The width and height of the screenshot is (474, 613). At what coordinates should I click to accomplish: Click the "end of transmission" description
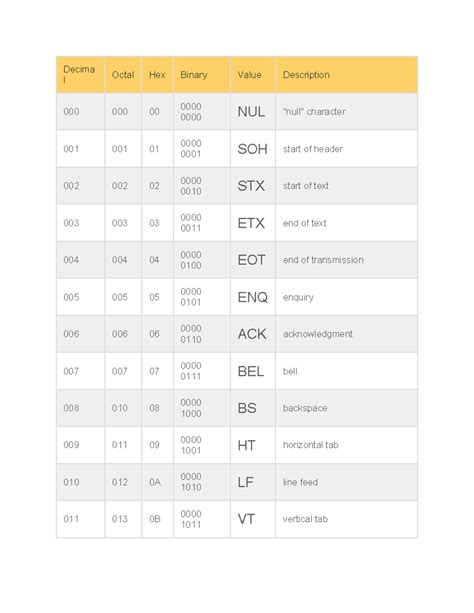click(323, 260)
